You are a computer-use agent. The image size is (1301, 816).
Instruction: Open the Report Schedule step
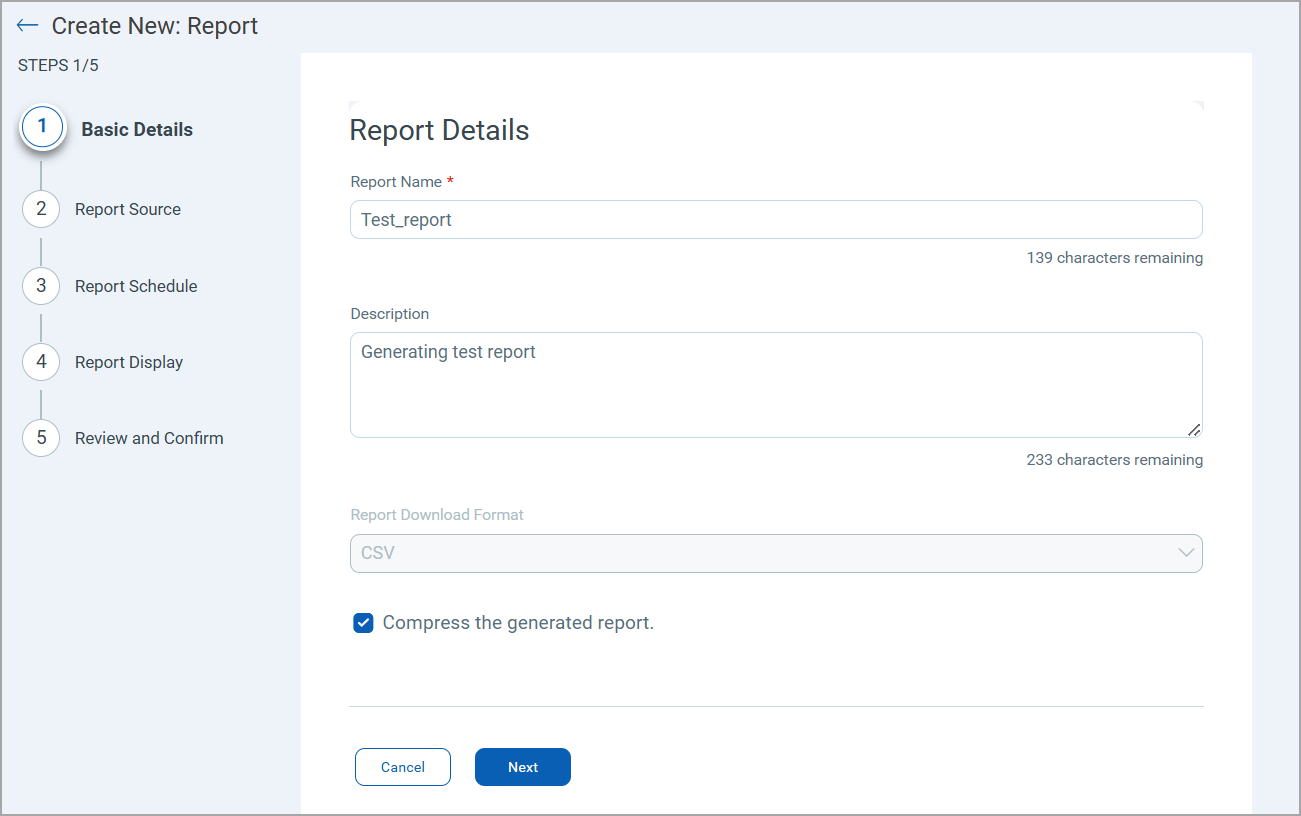point(136,286)
